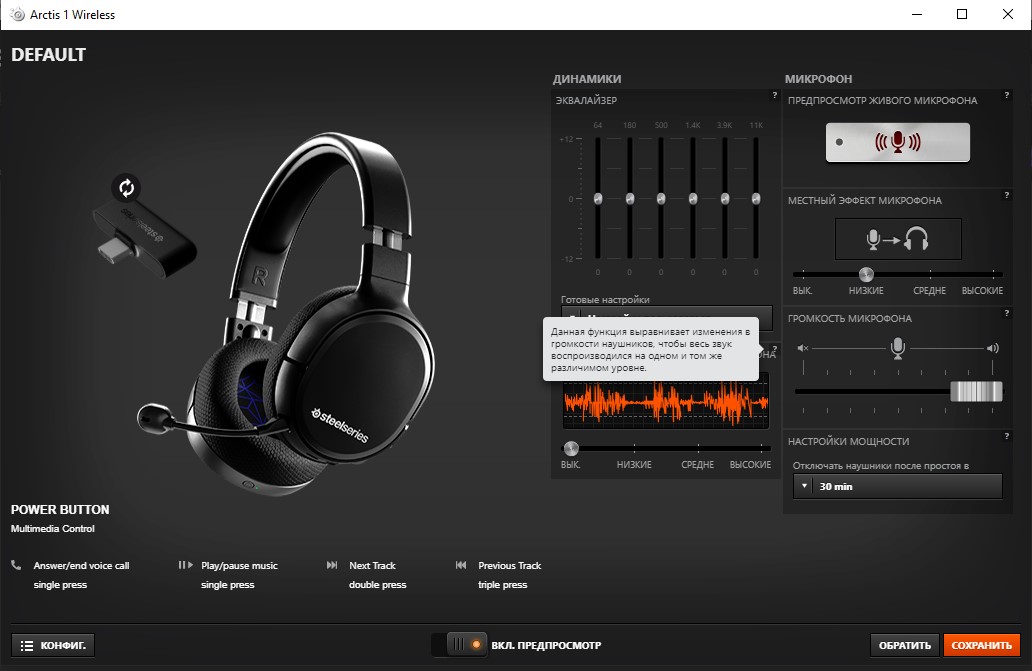
Task: Set dynamic range compression to СРЕДНЕ
Action: tap(698, 464)
